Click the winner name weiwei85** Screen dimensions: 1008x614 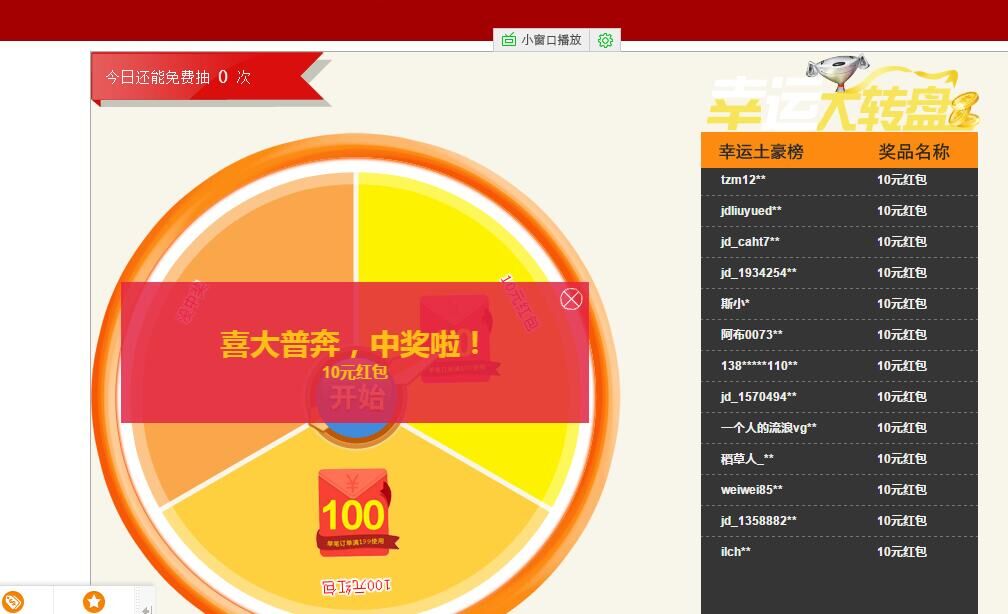752,489
